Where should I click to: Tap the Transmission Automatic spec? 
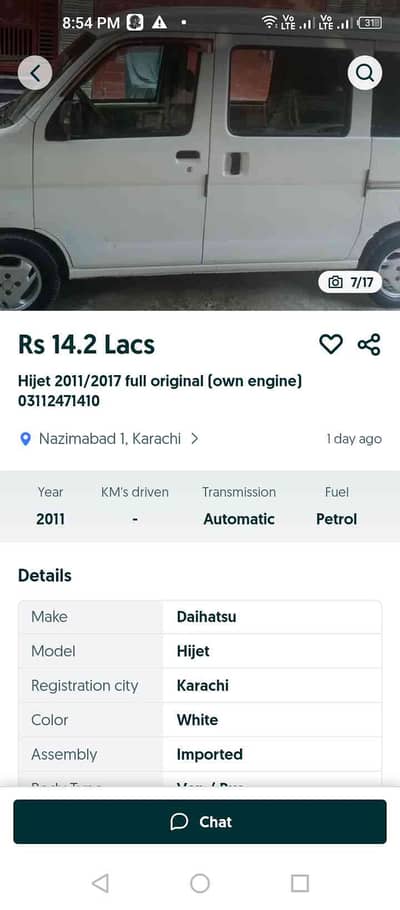click(239, 506)
